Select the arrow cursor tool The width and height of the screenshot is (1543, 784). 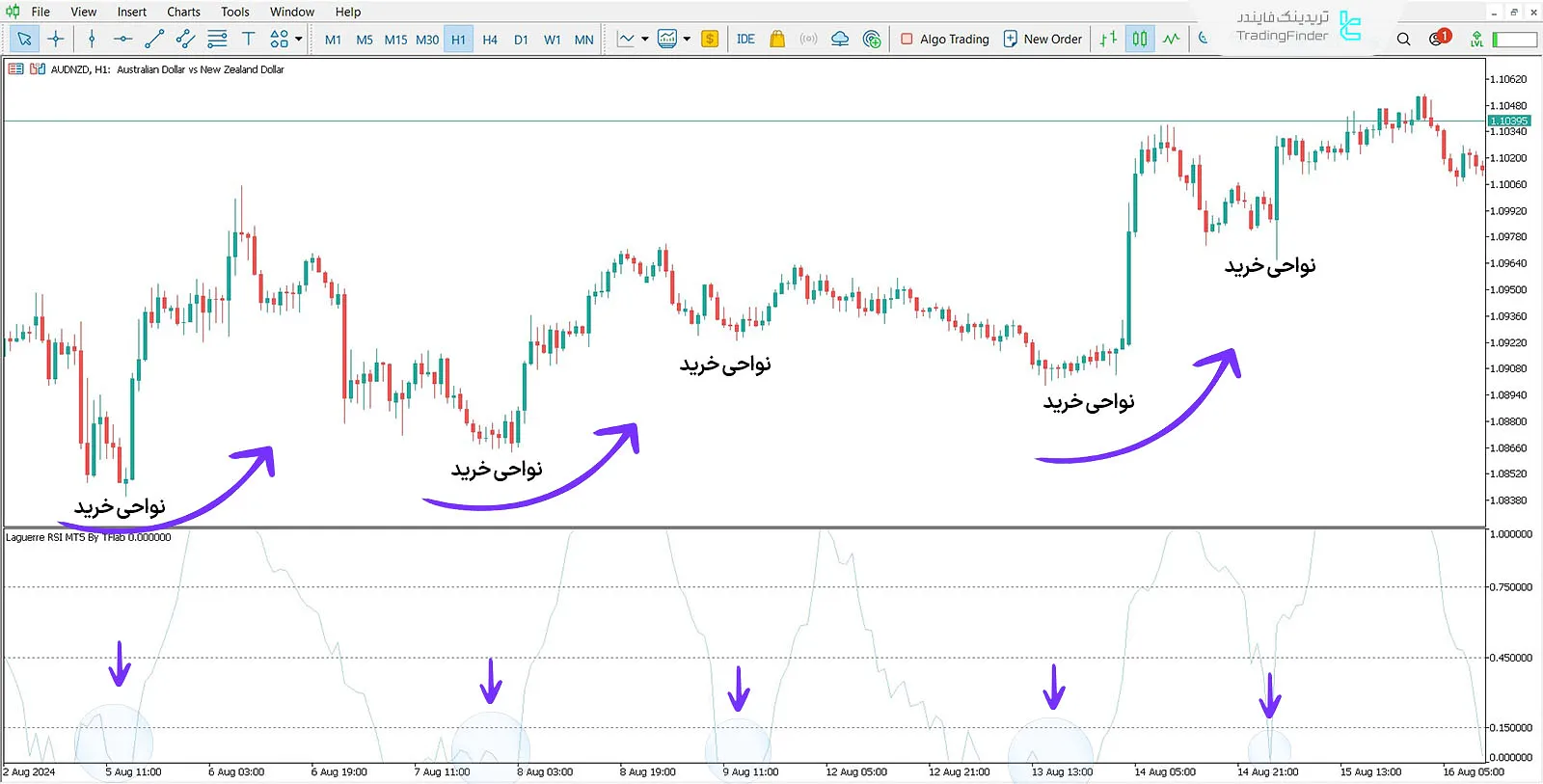[24, 39]
